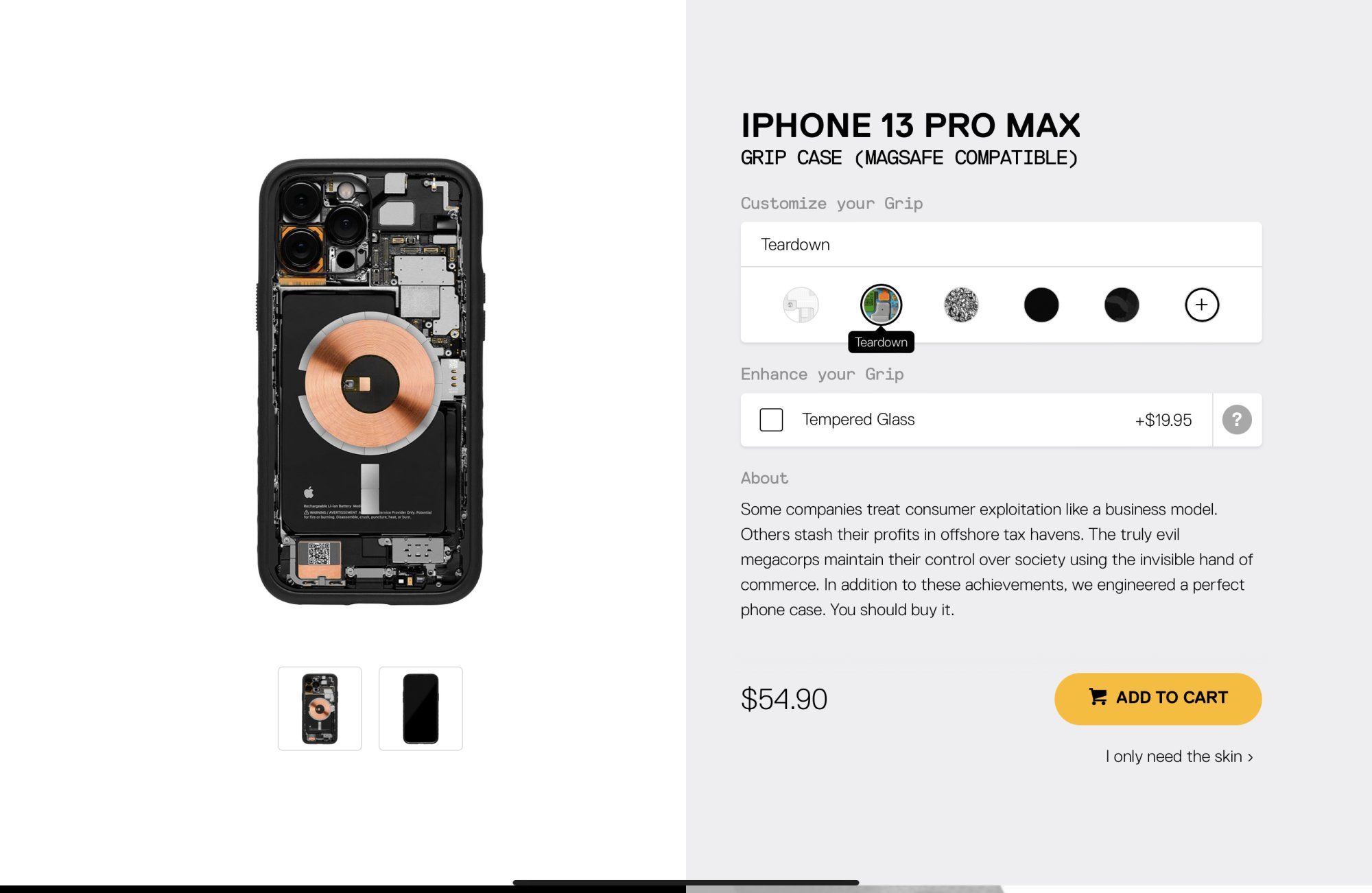This screenshot has width=1372, height=893.
Task: Show the black phone front thumbnail
Action: 421,709
